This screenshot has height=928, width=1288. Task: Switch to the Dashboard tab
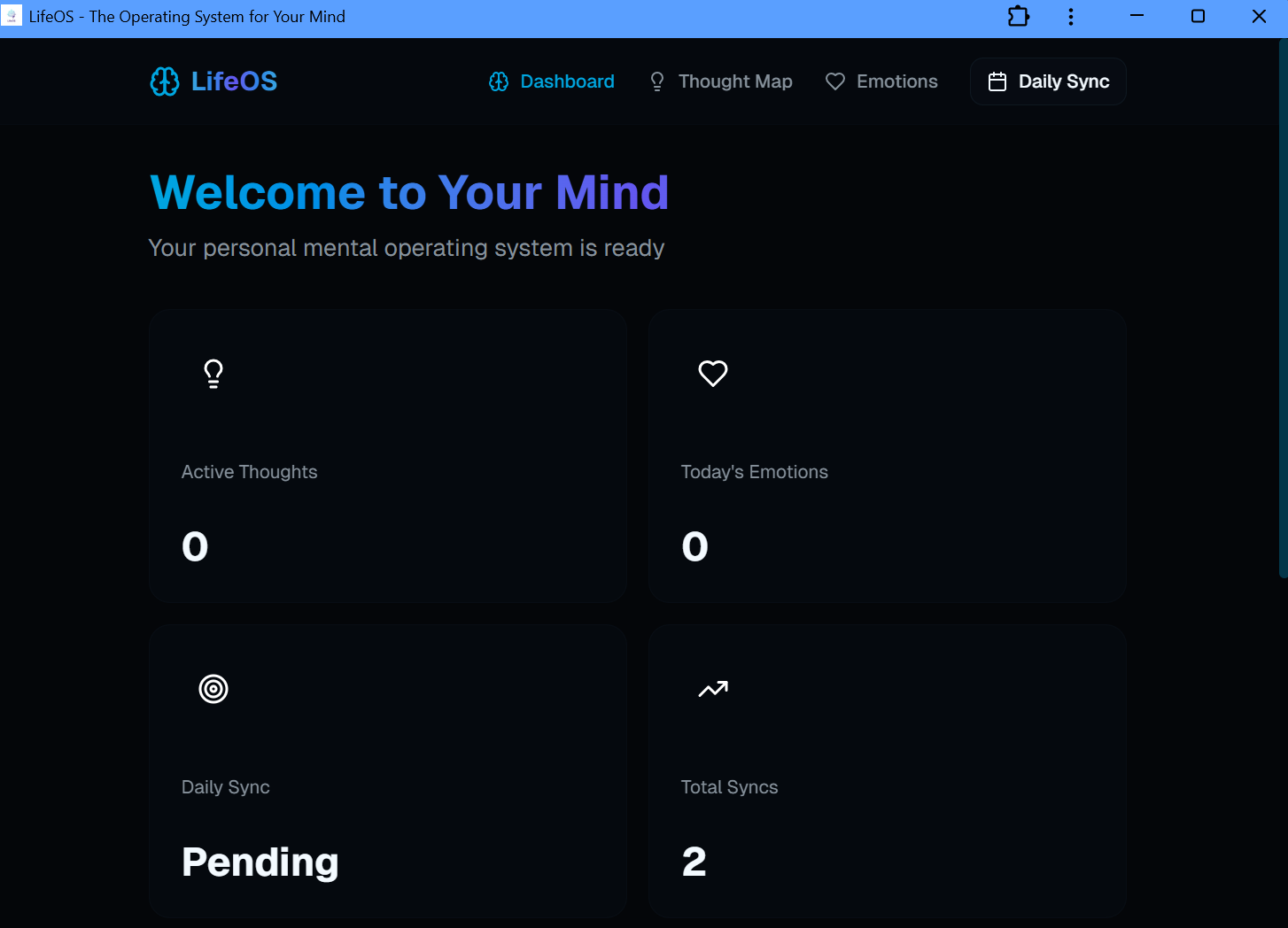[567, 81]
